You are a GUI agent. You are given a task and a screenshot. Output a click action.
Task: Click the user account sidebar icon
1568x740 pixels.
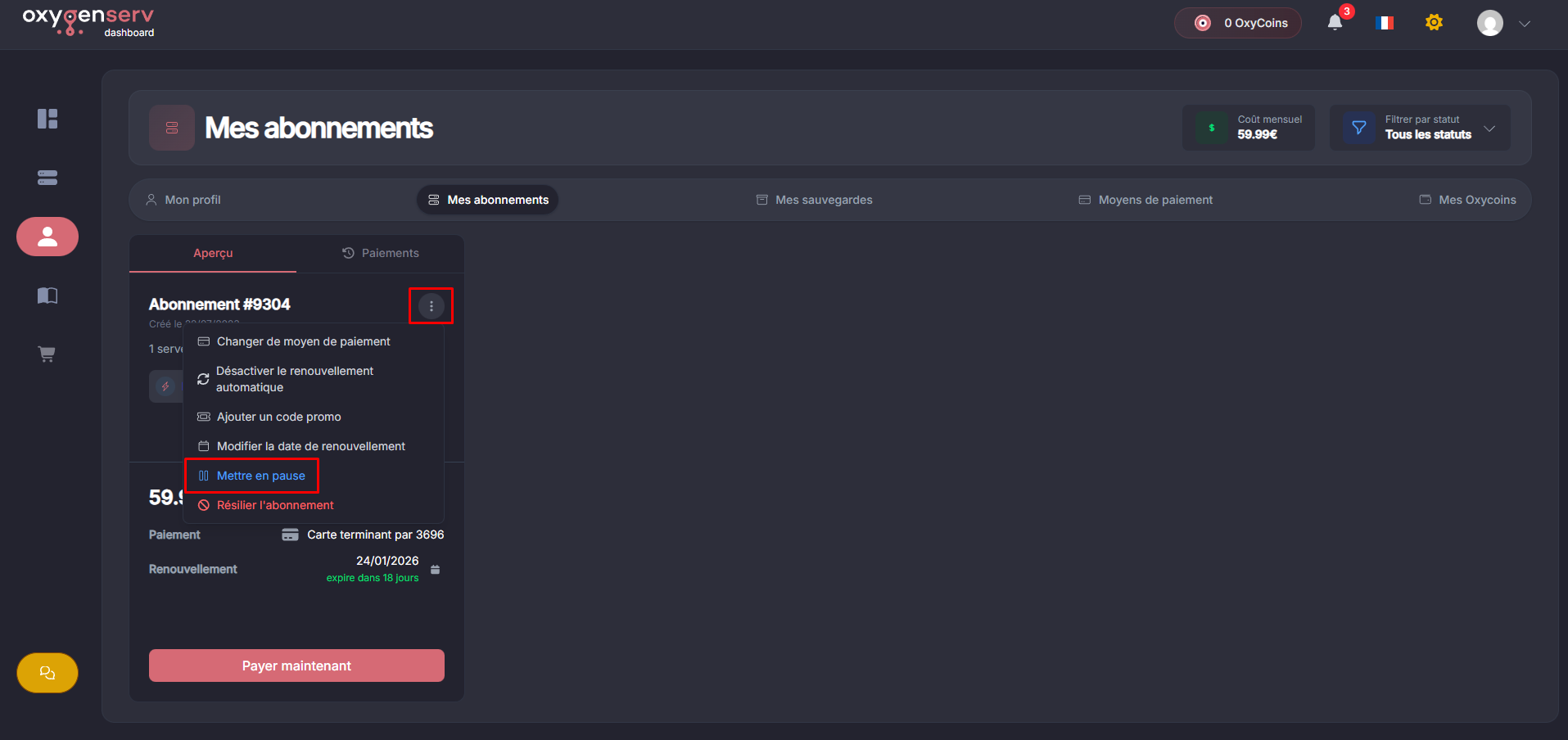point(47,237)
